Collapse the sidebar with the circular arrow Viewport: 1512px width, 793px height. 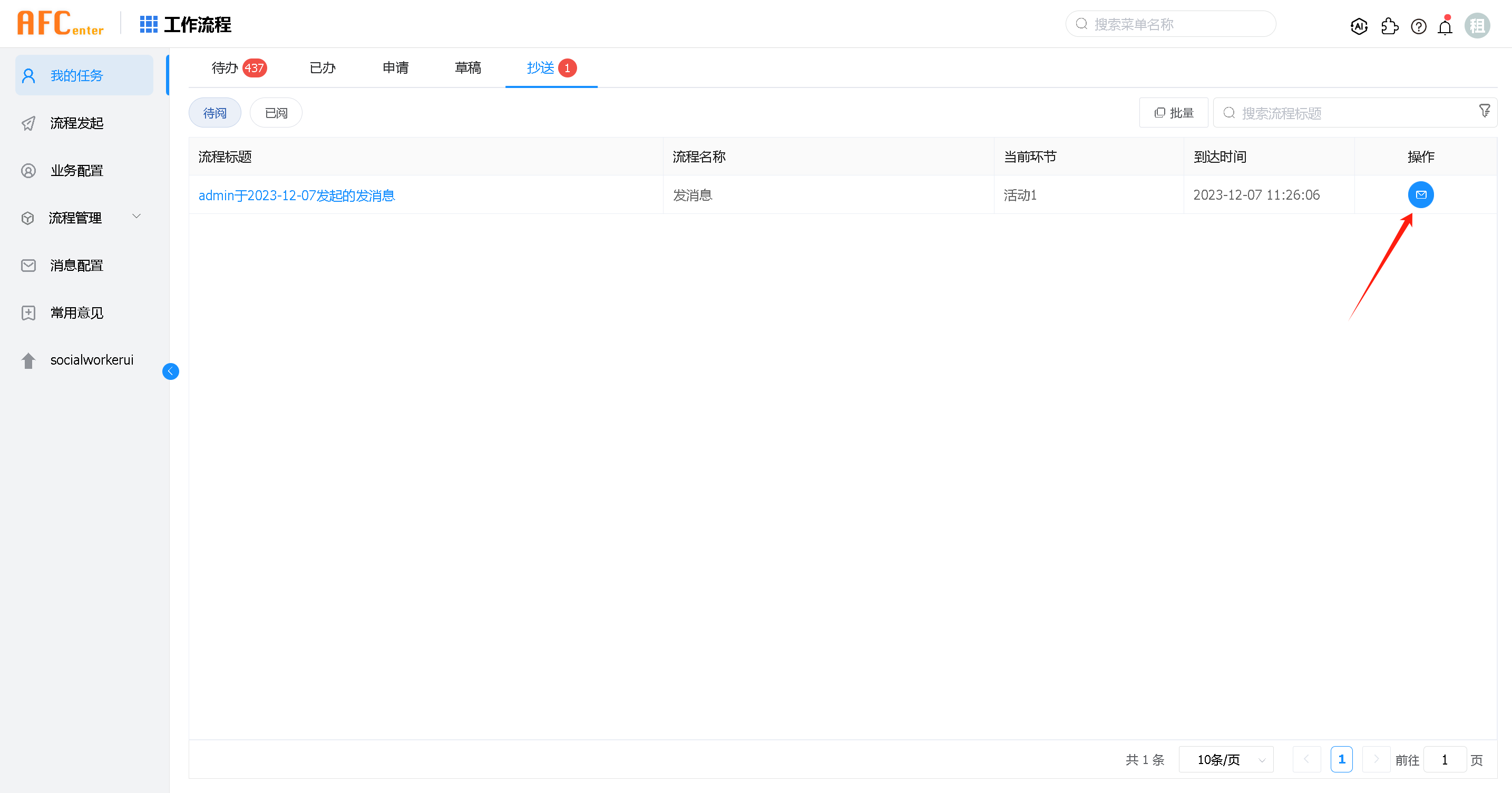[171, 371]
